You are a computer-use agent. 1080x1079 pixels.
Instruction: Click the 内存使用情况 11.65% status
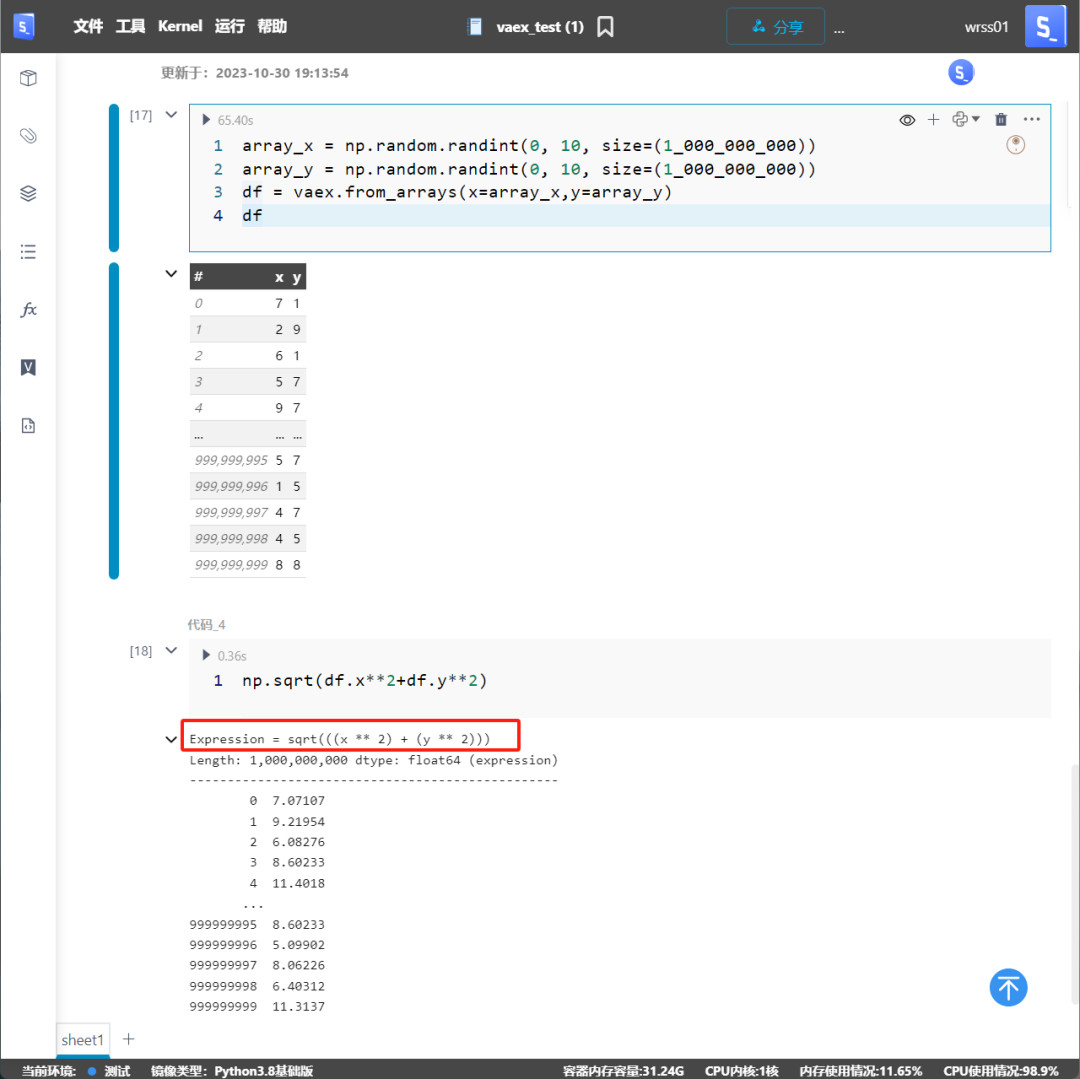click(x=861, y=1071)
